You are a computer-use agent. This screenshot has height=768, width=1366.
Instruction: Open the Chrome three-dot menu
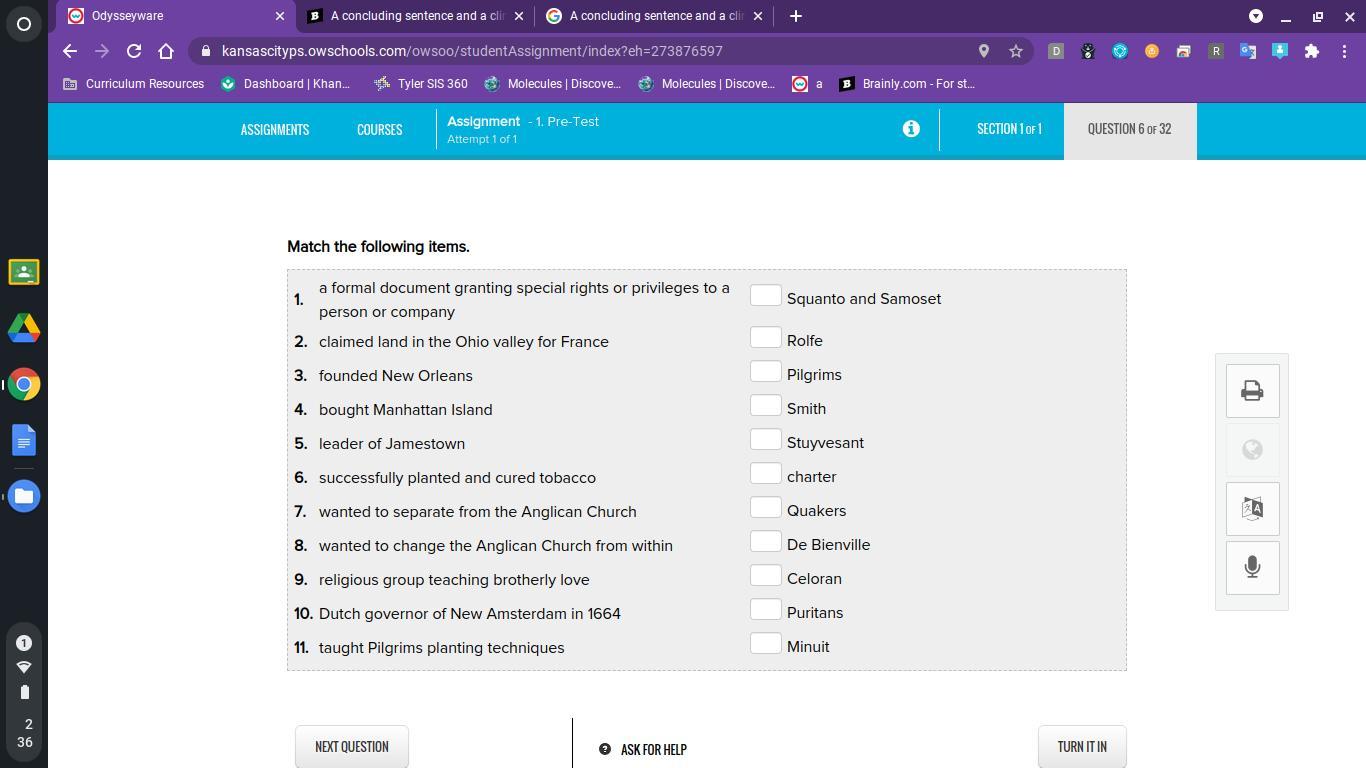(1344, 51)
